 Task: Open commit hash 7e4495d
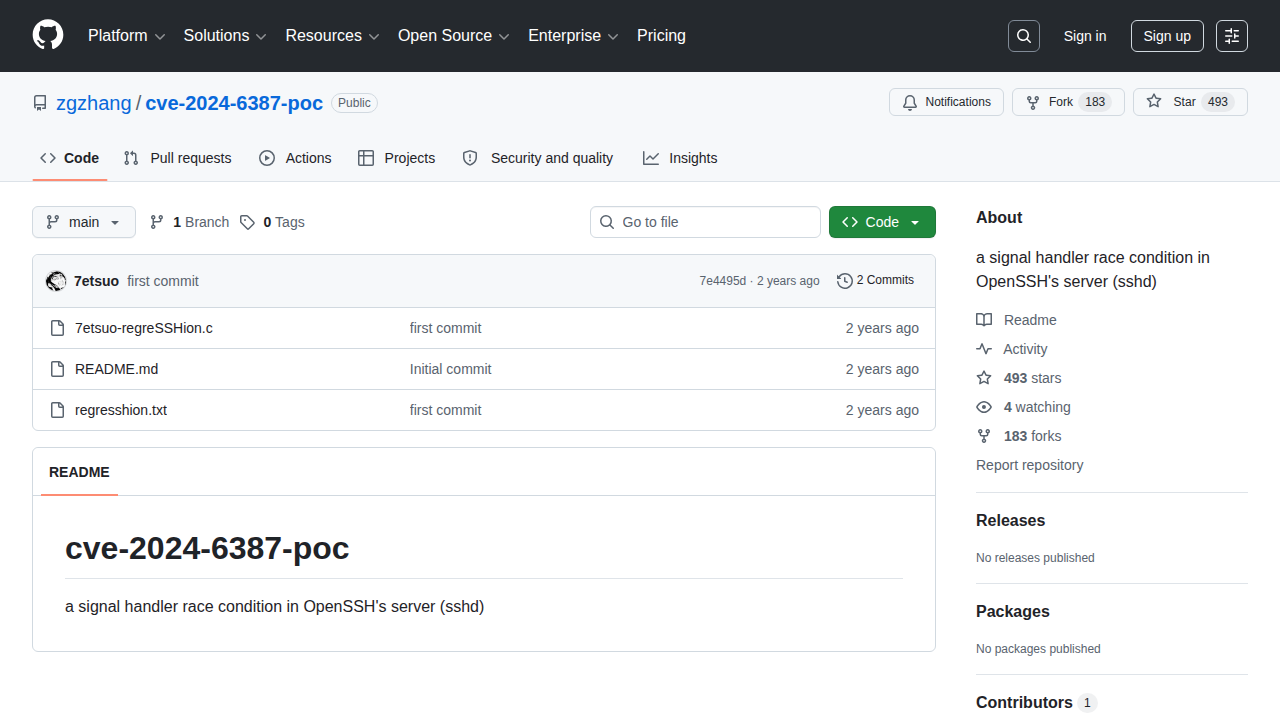click(x=722, y=281)
